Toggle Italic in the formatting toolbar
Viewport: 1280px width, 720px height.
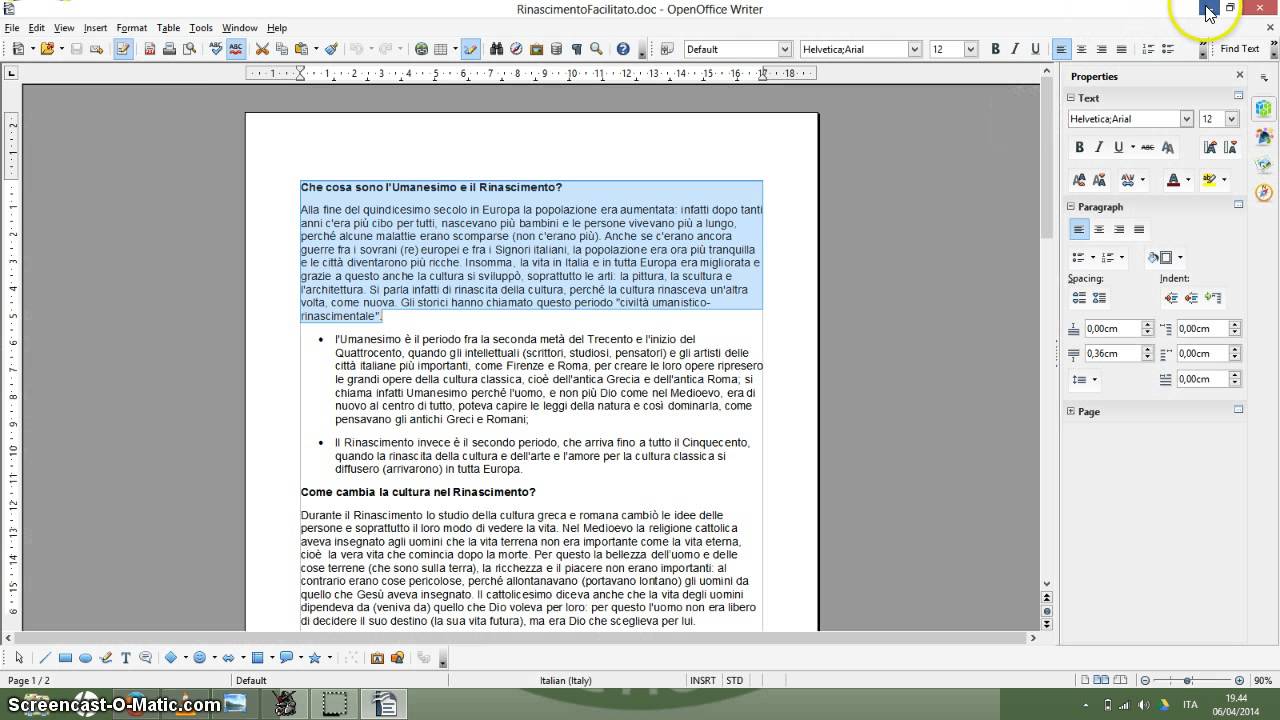(x=1015, y=49)
